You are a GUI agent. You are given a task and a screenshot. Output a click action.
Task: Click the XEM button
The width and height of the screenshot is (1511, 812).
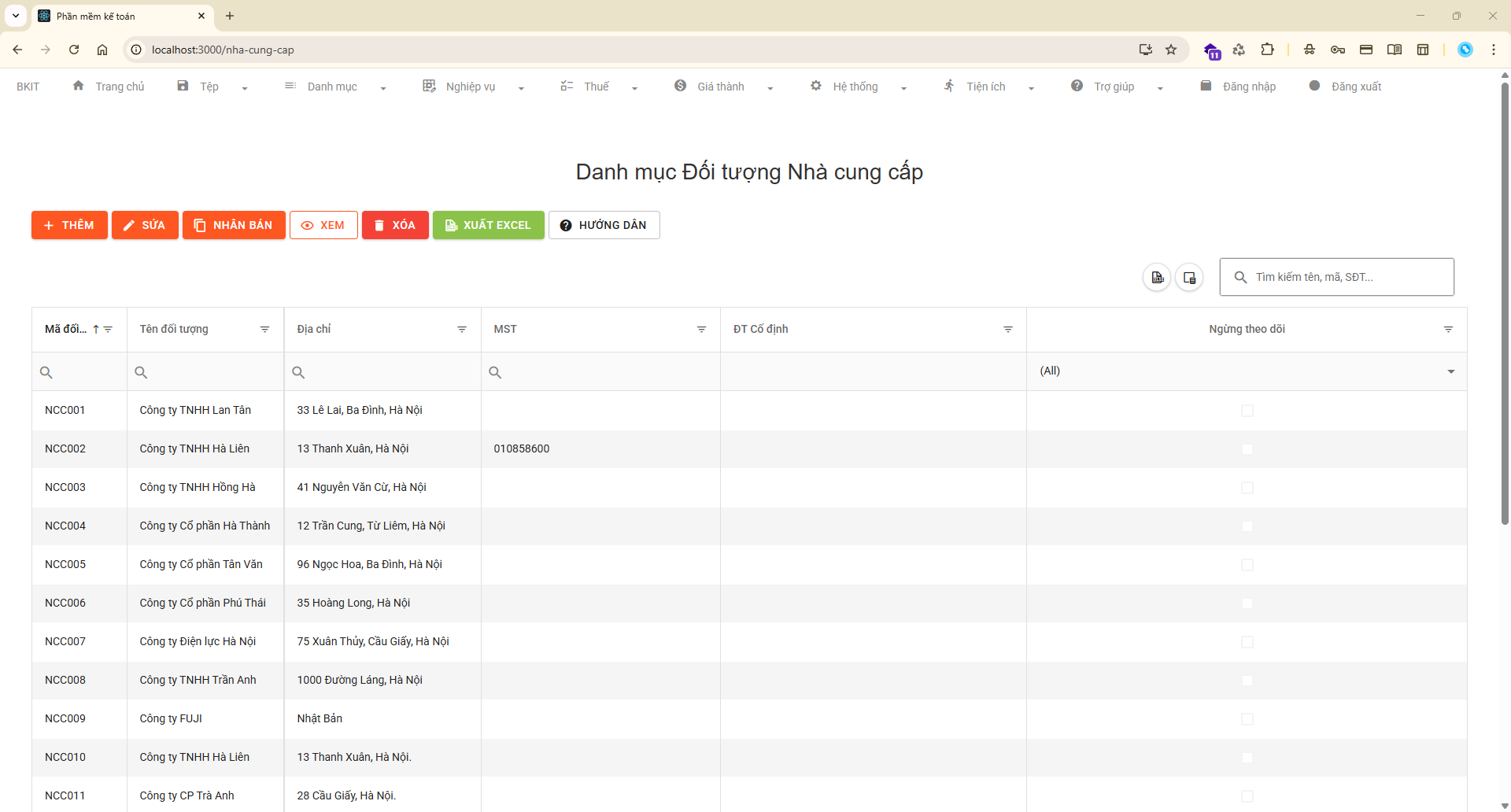point(323,225)
